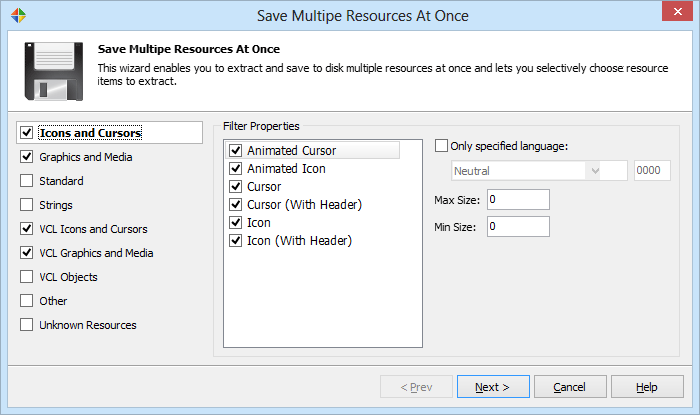The width and height of the screenshot is (700, 415).
Task: Click the Min Size input field
Action: [x=517, y=227]
